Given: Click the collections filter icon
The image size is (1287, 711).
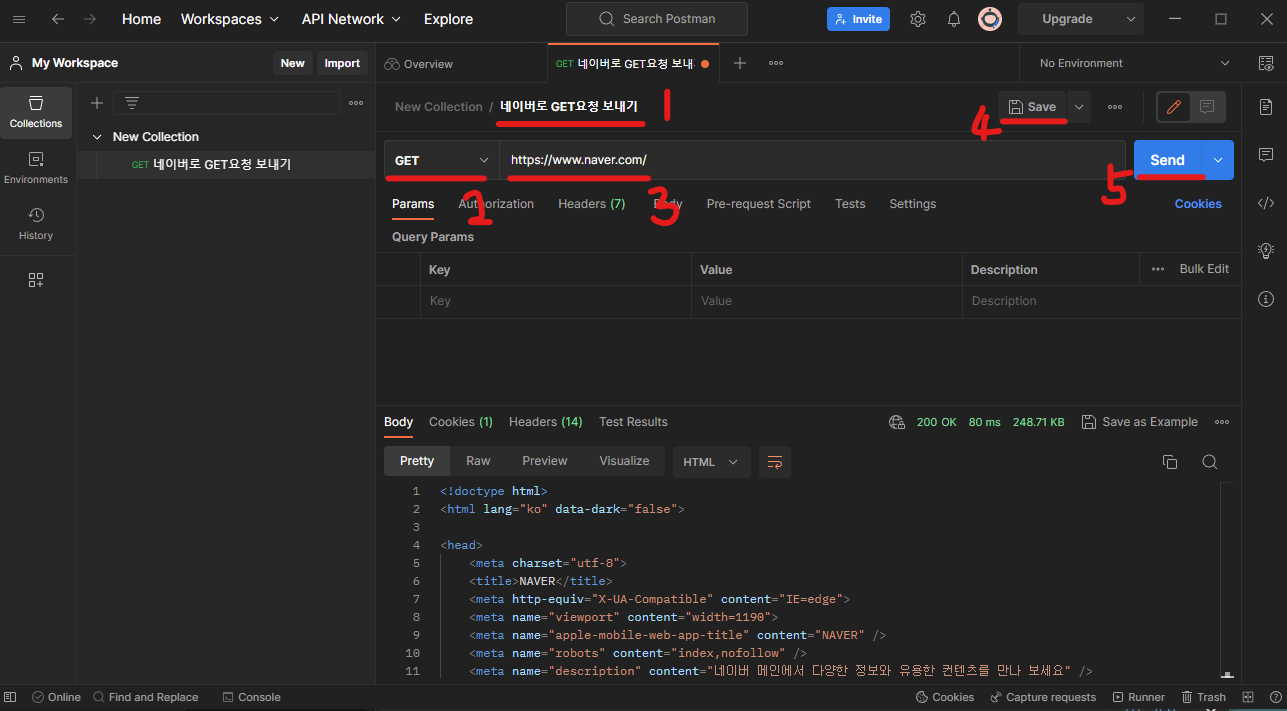Looking at the screenshot, I should (x=131, y=103).
